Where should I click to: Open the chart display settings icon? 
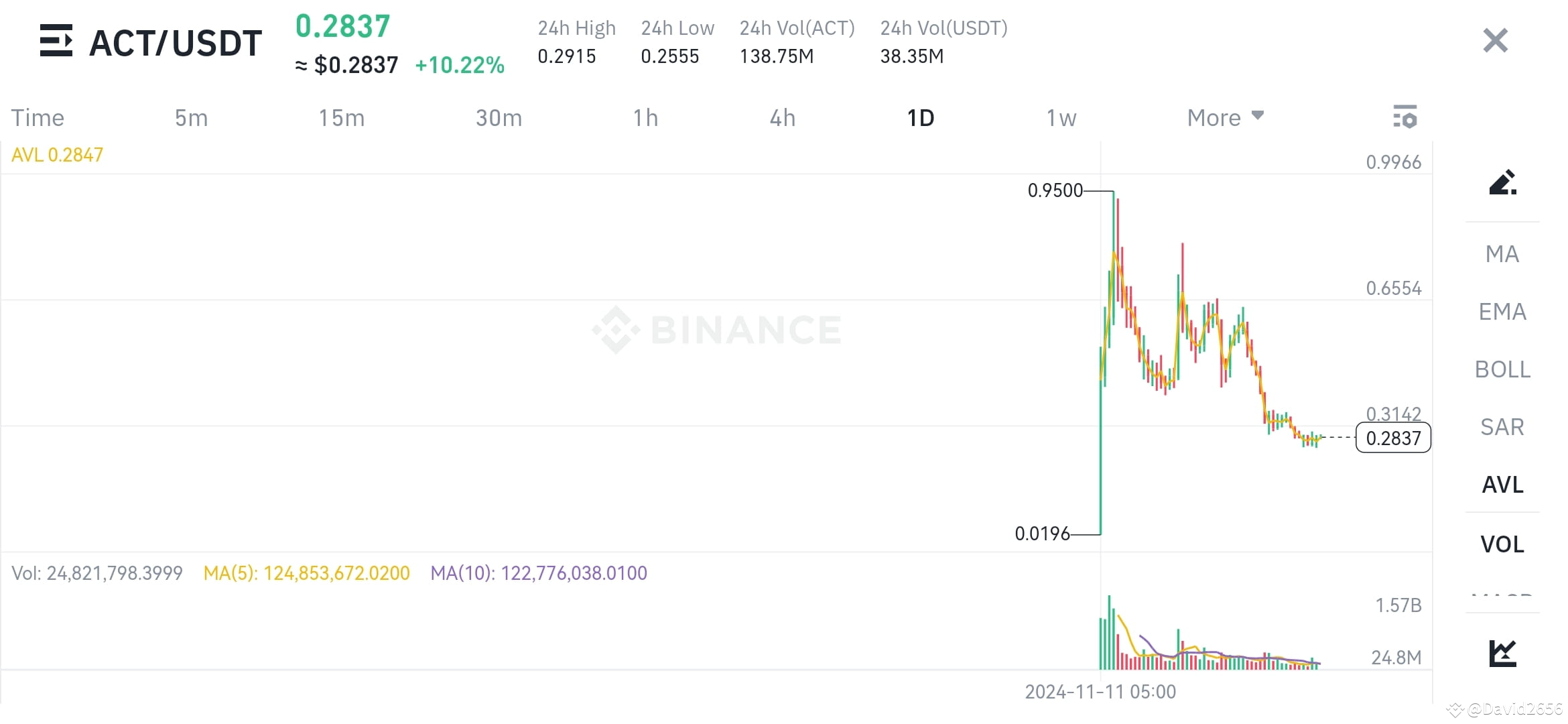1405,117
